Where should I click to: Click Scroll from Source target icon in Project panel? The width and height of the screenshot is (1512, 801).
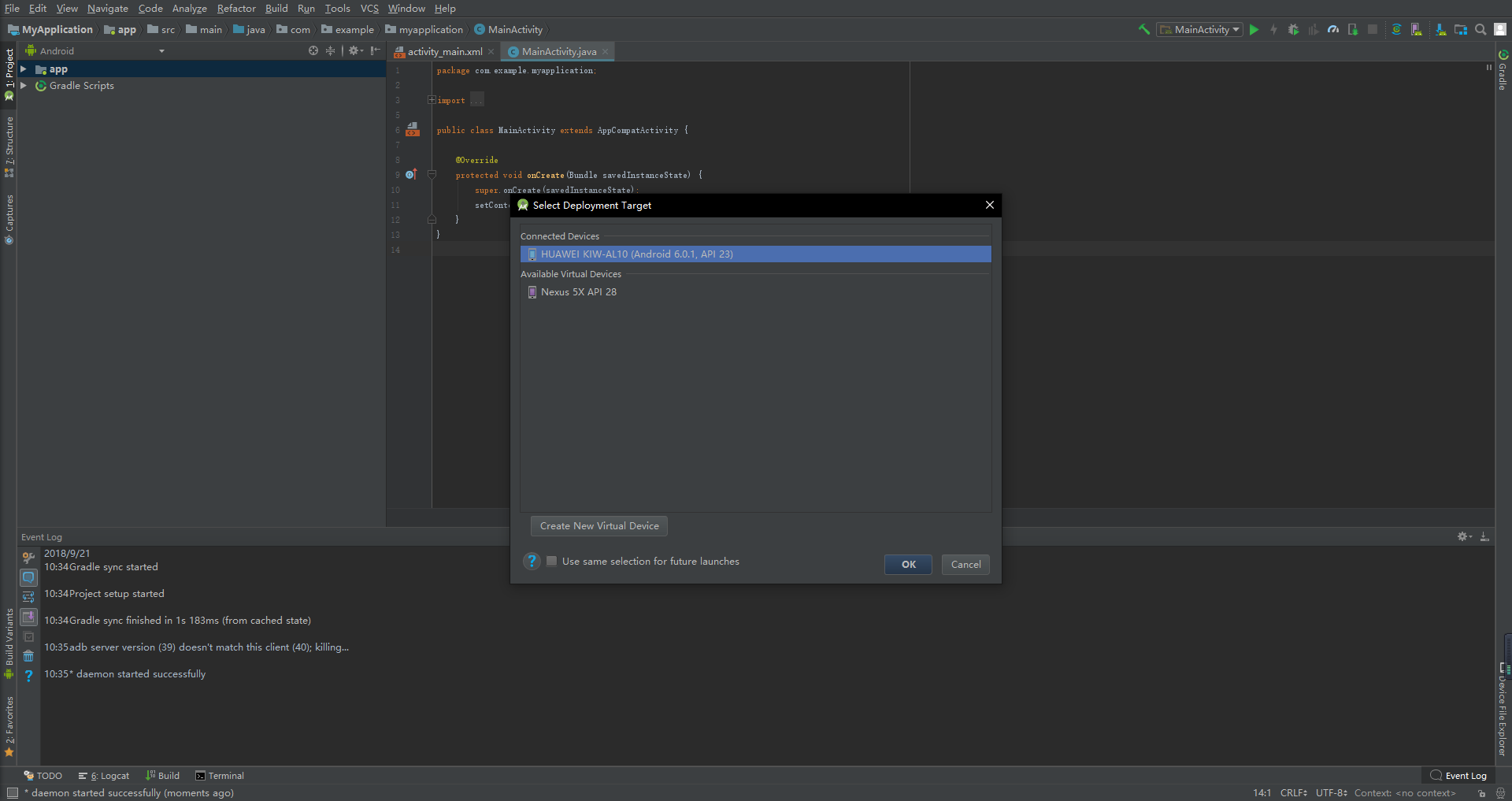click(x=313, y=50)
